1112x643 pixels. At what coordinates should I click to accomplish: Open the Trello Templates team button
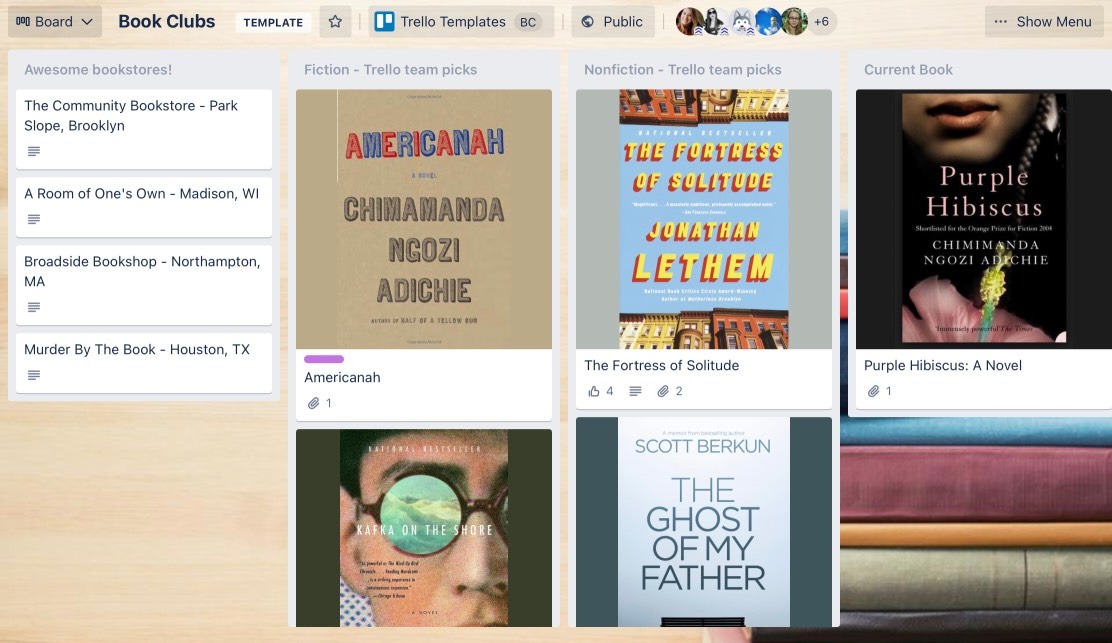(x=461, y=22)
